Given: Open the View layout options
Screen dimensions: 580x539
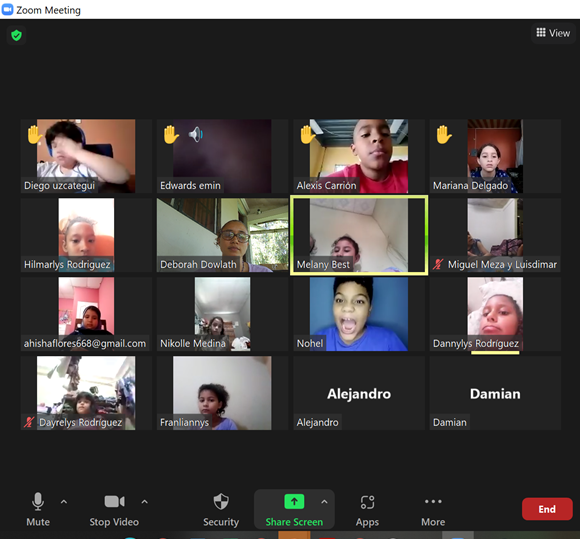Looking at the screenshot, I should tap(553, 33).
